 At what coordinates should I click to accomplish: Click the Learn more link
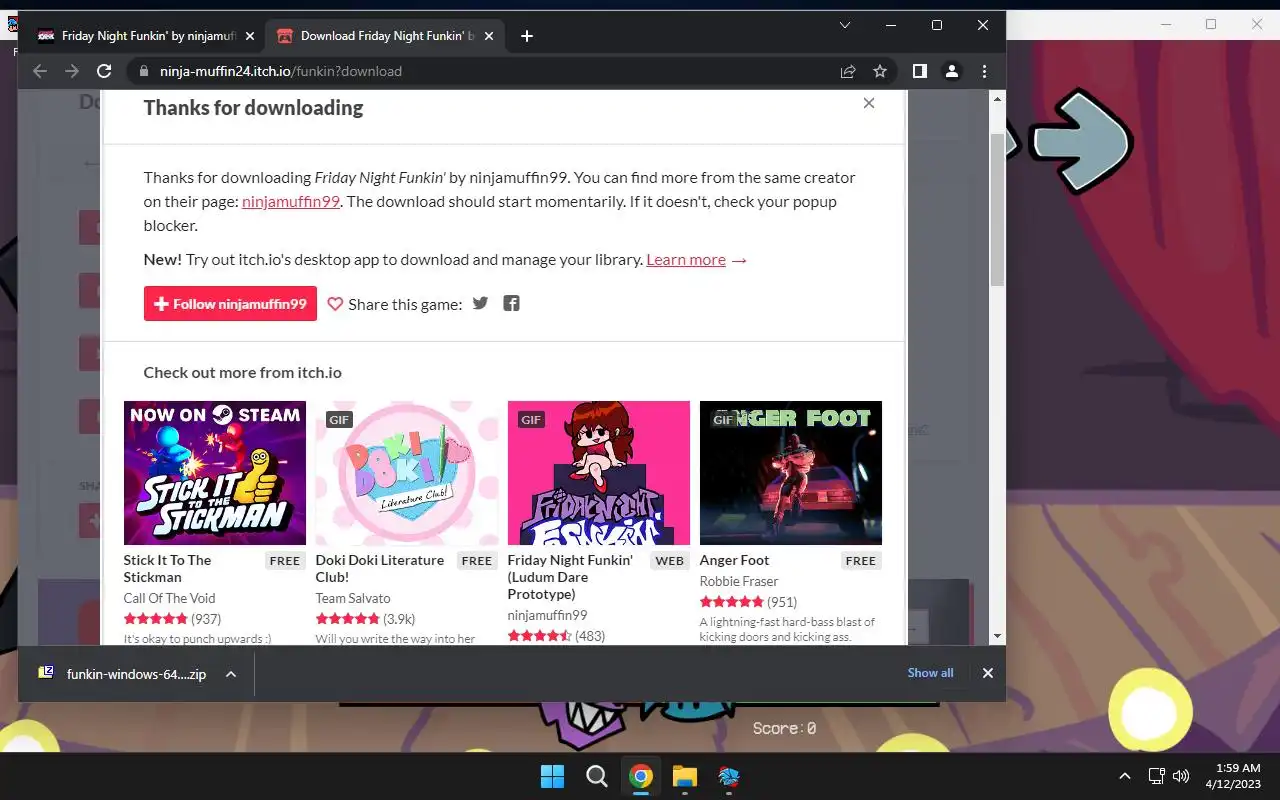[x=686, y=259]
